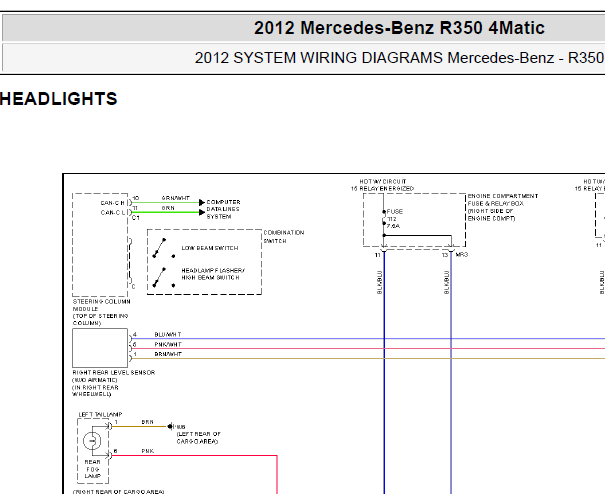This screenshot has height=494, width=605.
Task: Click the dashed steering column module box
Action: pyautogui.click(x=100, y=245)
